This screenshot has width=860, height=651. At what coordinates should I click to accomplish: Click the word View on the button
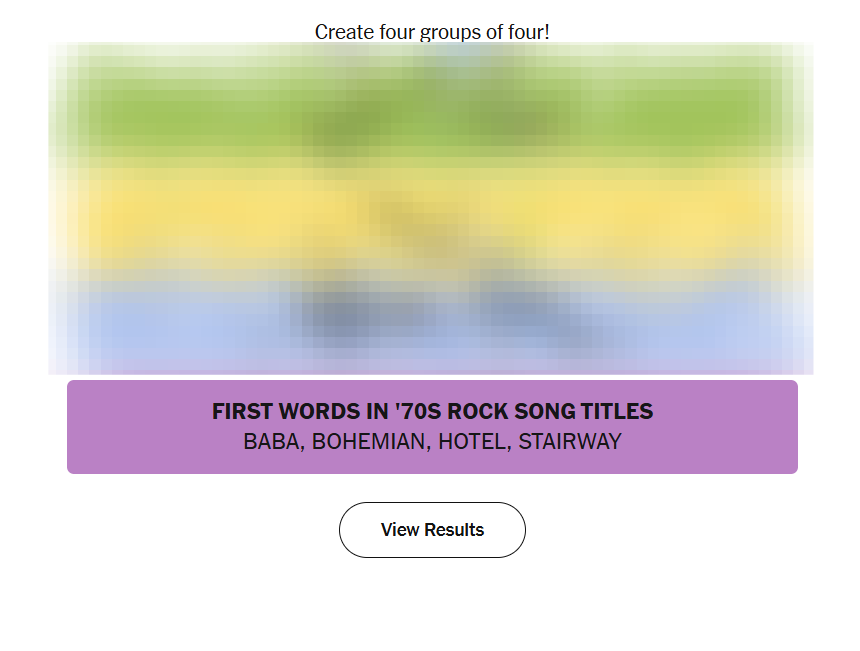pos(400,530)
